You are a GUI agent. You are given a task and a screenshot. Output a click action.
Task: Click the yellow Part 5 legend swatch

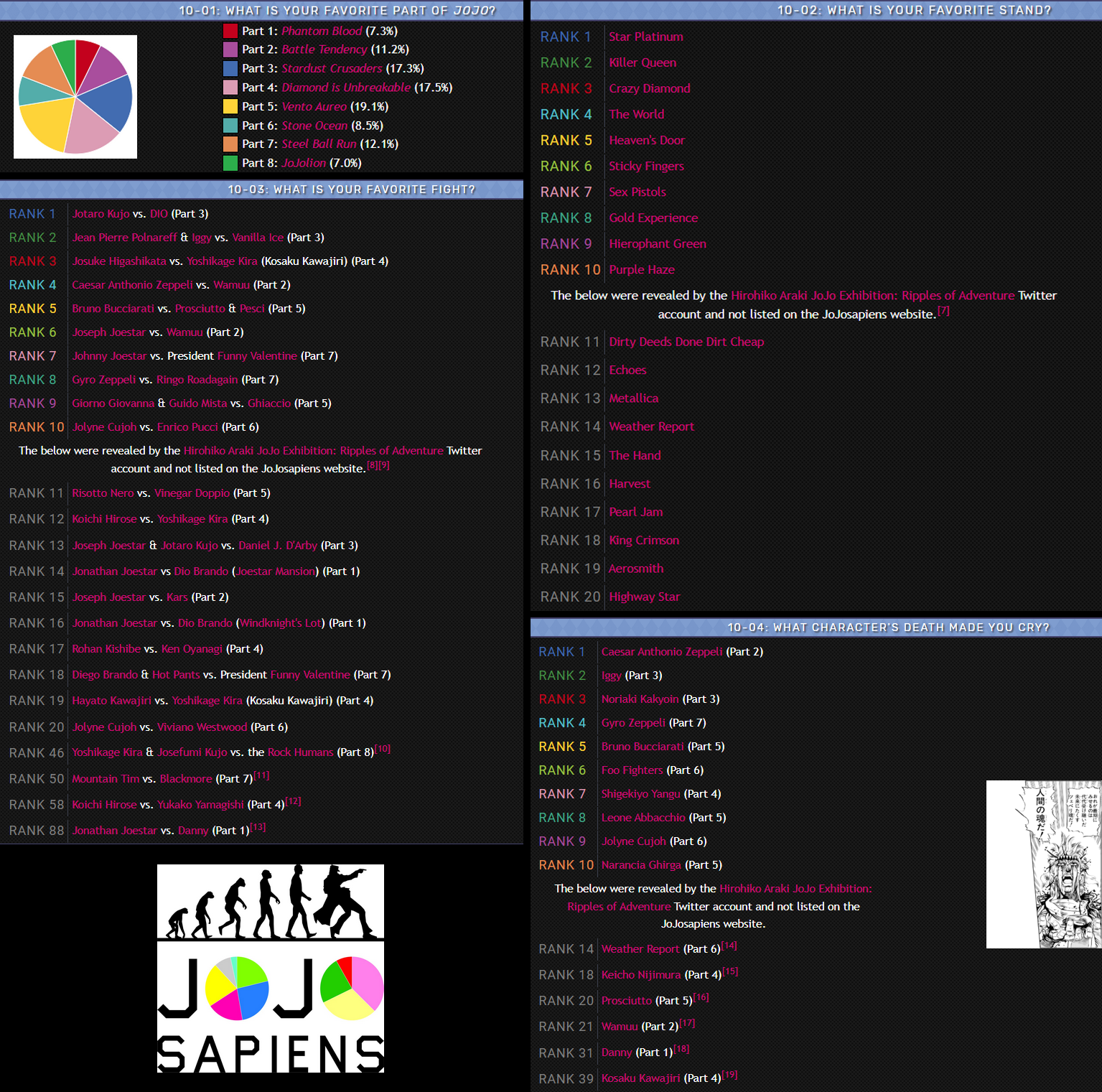pyautogui.click(x=230, y=106)
